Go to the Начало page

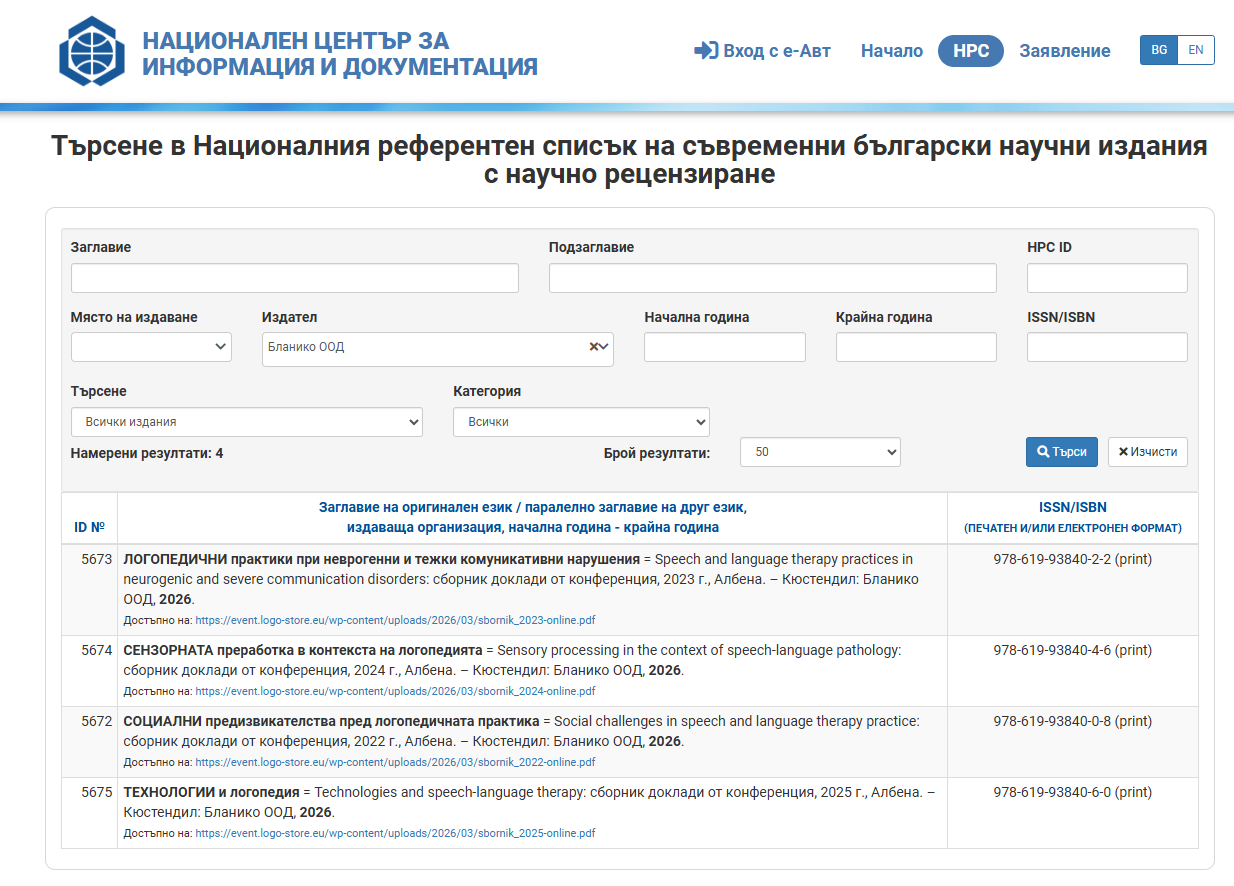tap(892, 51)
